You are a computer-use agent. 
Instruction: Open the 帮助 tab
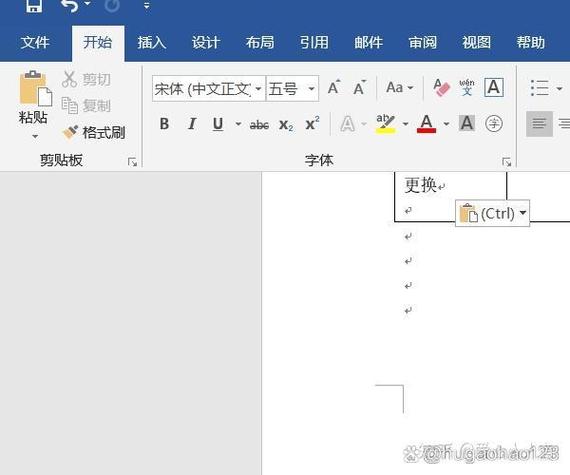tap(531, 43)
